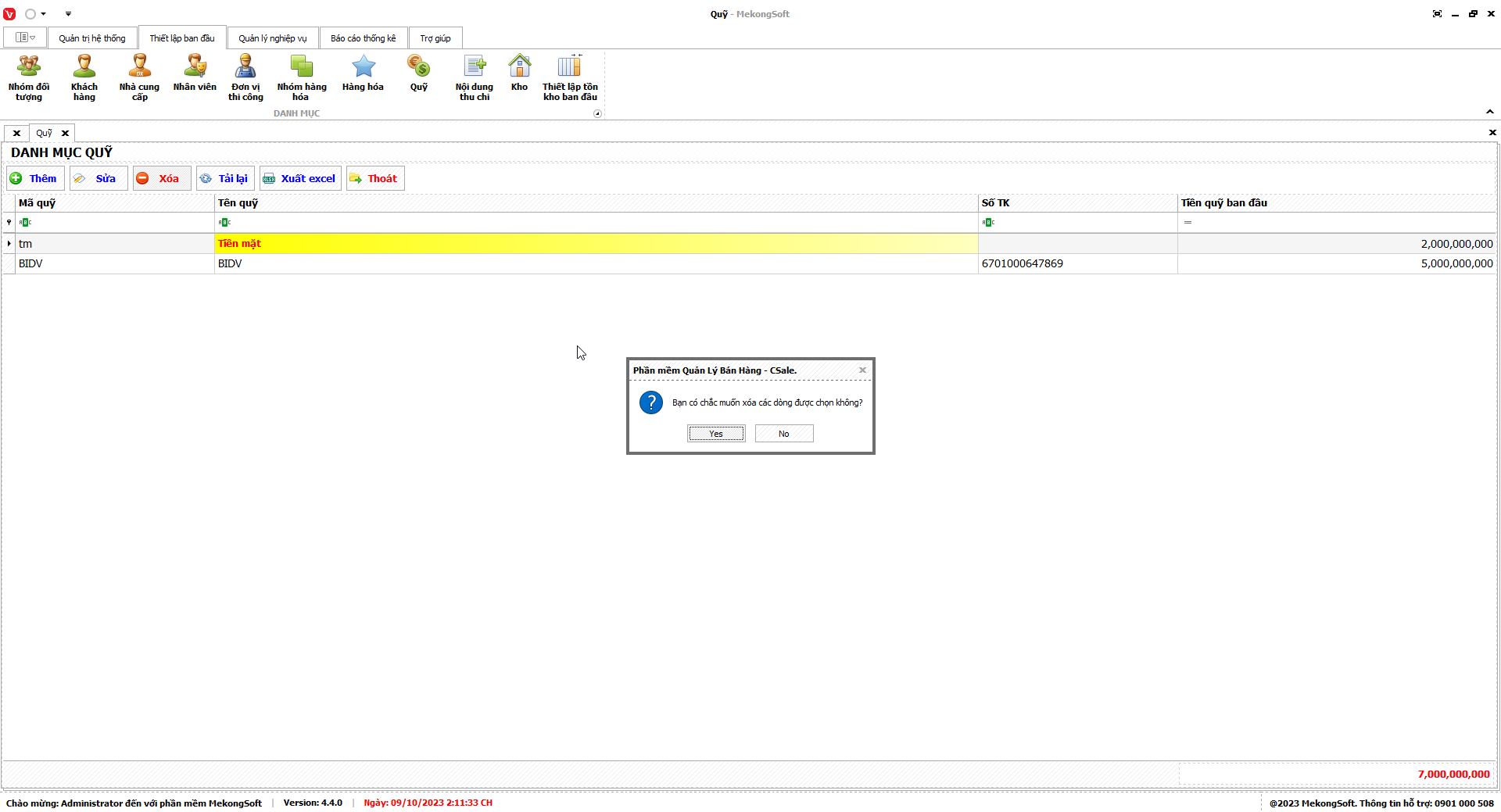
Task: Click Xóa delete button
Action: pyautogui.click(x=162, y=178)
